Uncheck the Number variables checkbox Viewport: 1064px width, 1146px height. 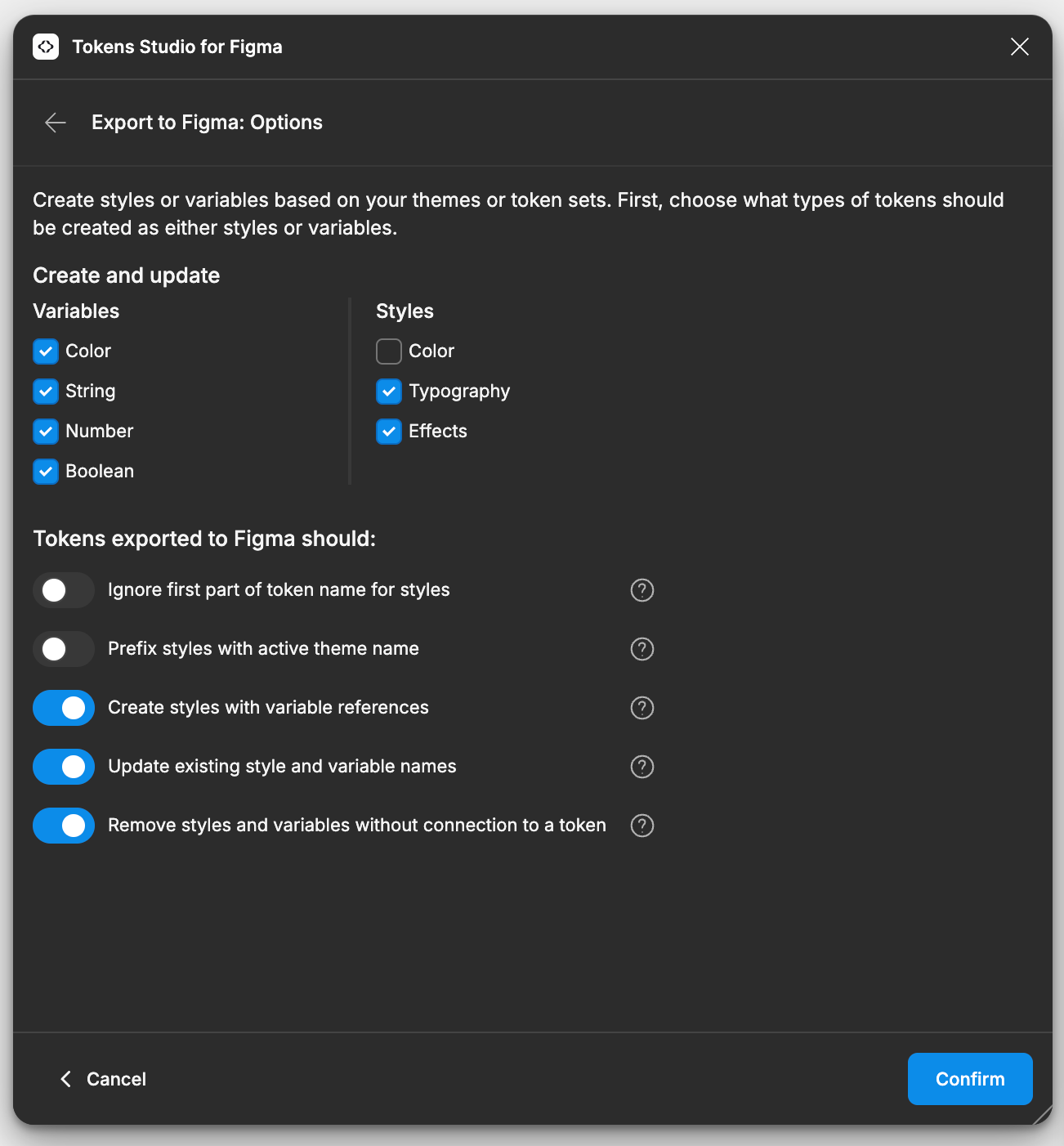pos(46,432)
